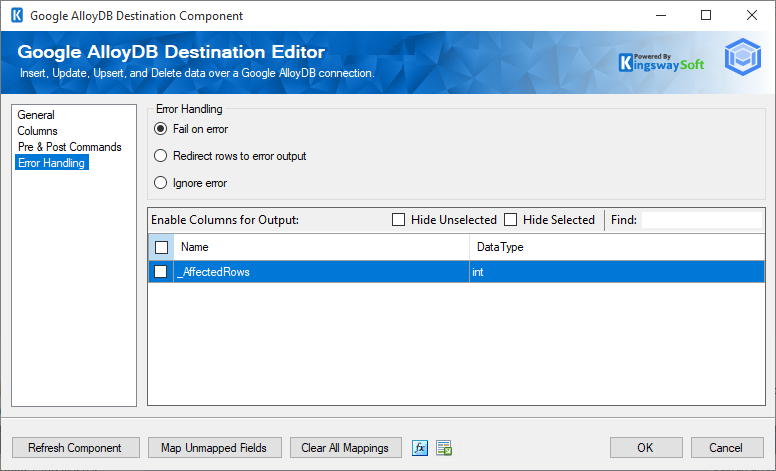776x471 pixels.
Task: Click the K app icon in title bar
Action: (x=17, y=15)
